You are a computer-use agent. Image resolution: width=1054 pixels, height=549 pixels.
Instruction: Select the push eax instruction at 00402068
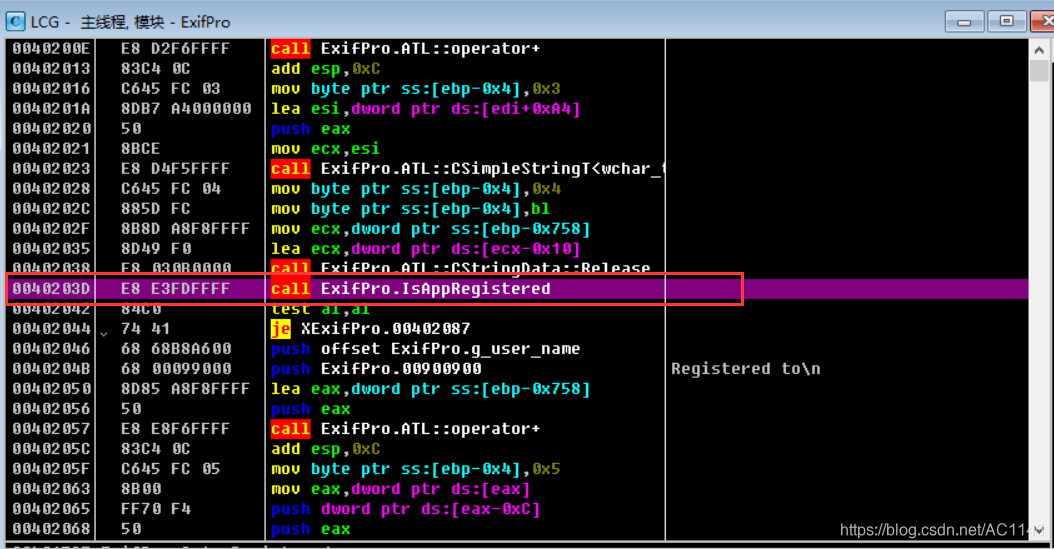[311, 530]
